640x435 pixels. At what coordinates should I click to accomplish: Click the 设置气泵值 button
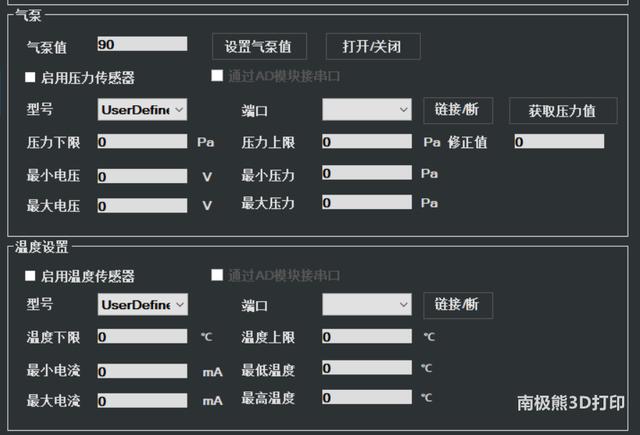(259, 47)
